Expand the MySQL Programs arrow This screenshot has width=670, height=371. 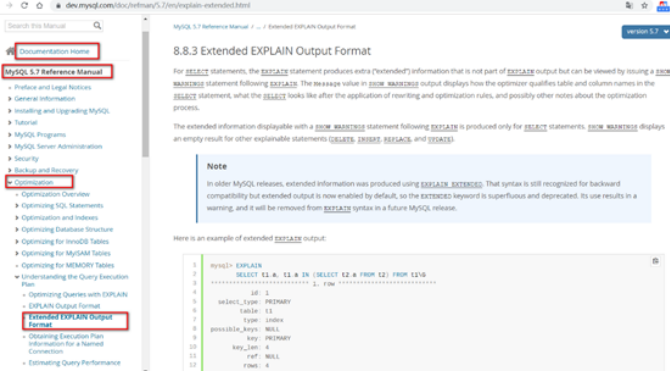click(9, 135)
